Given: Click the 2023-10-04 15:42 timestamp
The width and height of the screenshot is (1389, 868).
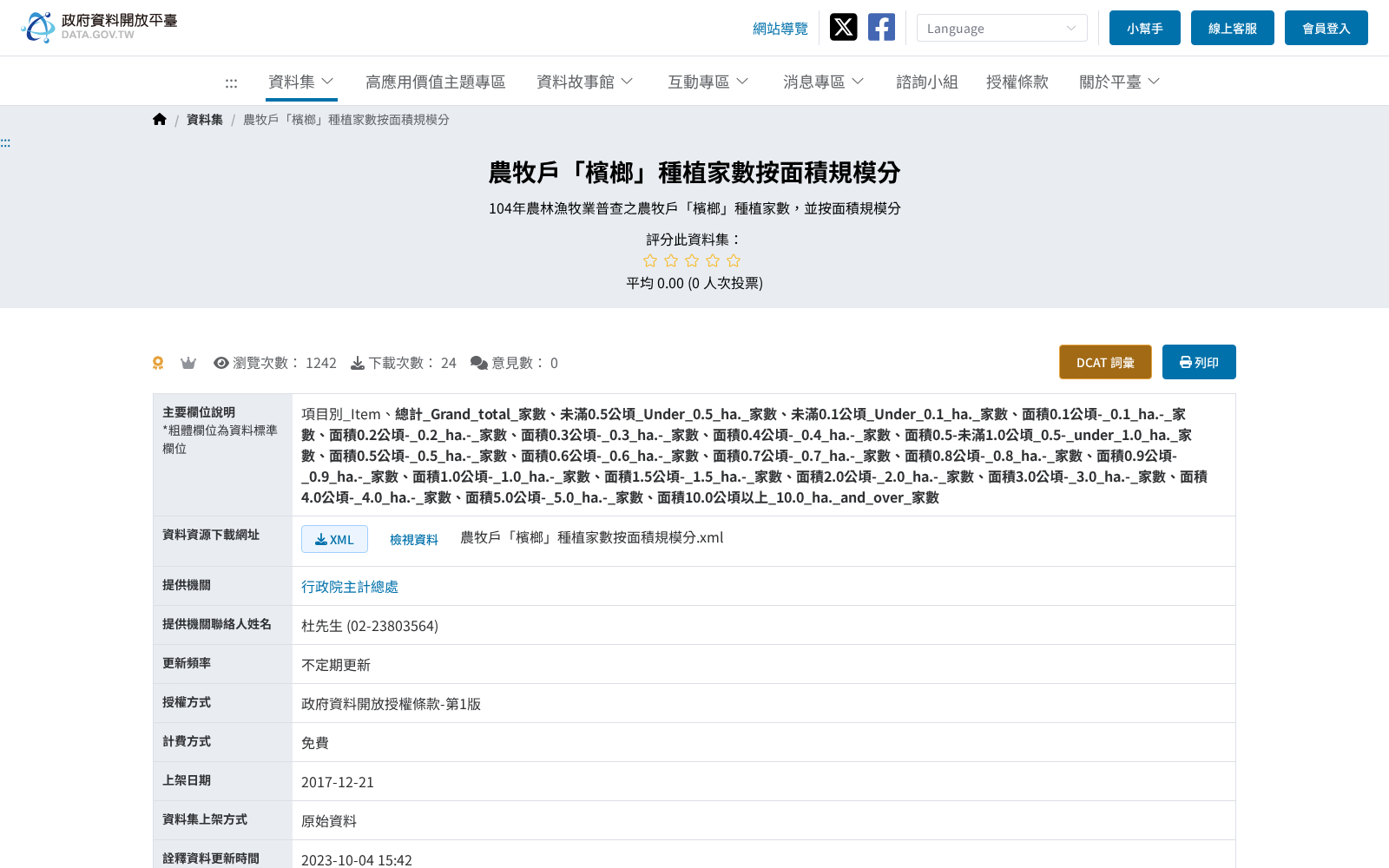Looking at the screenshot, I should (357, 859).
